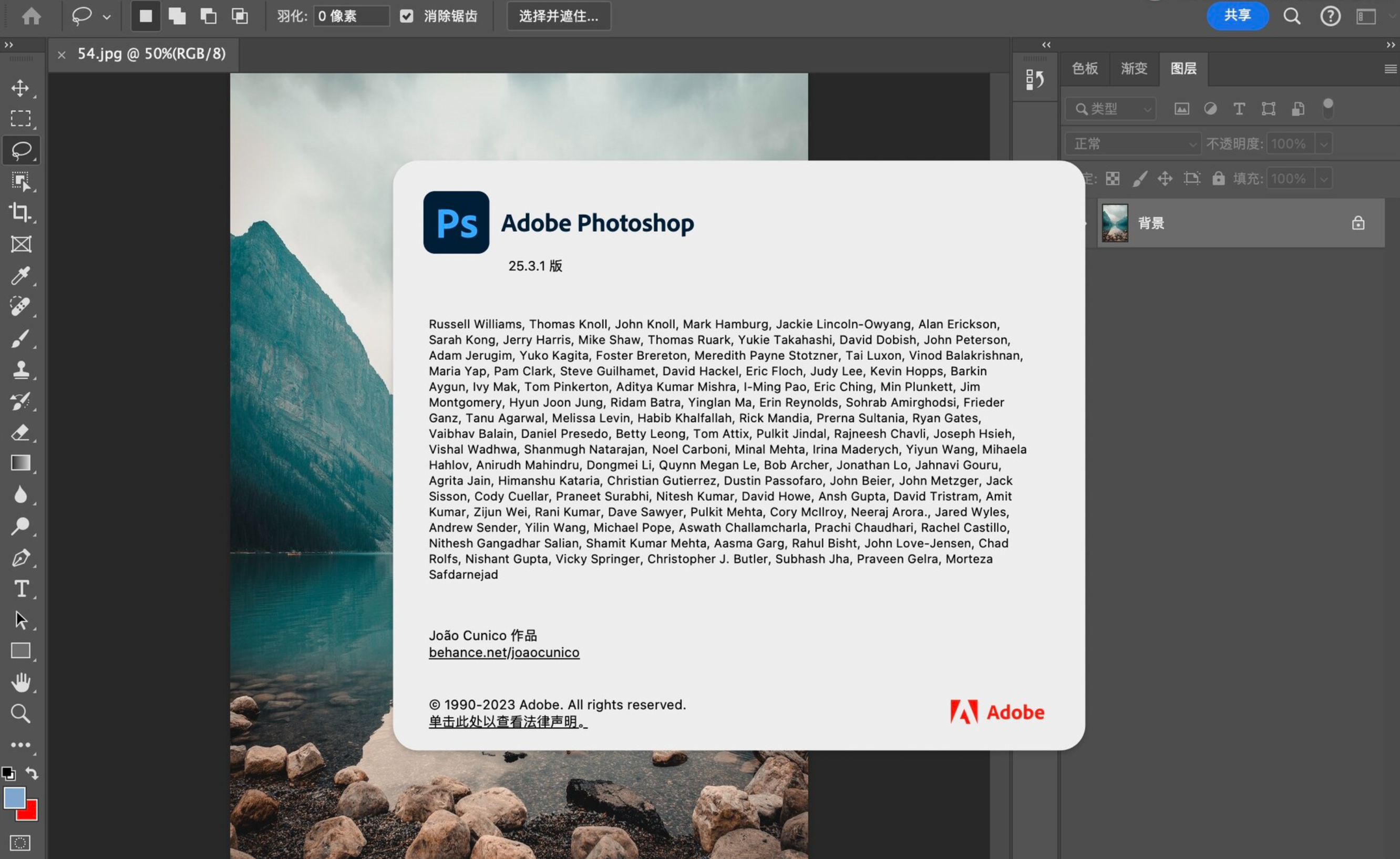Select the Clone Stamp tool
The image size is (1400, 859).
click(20, 370)
